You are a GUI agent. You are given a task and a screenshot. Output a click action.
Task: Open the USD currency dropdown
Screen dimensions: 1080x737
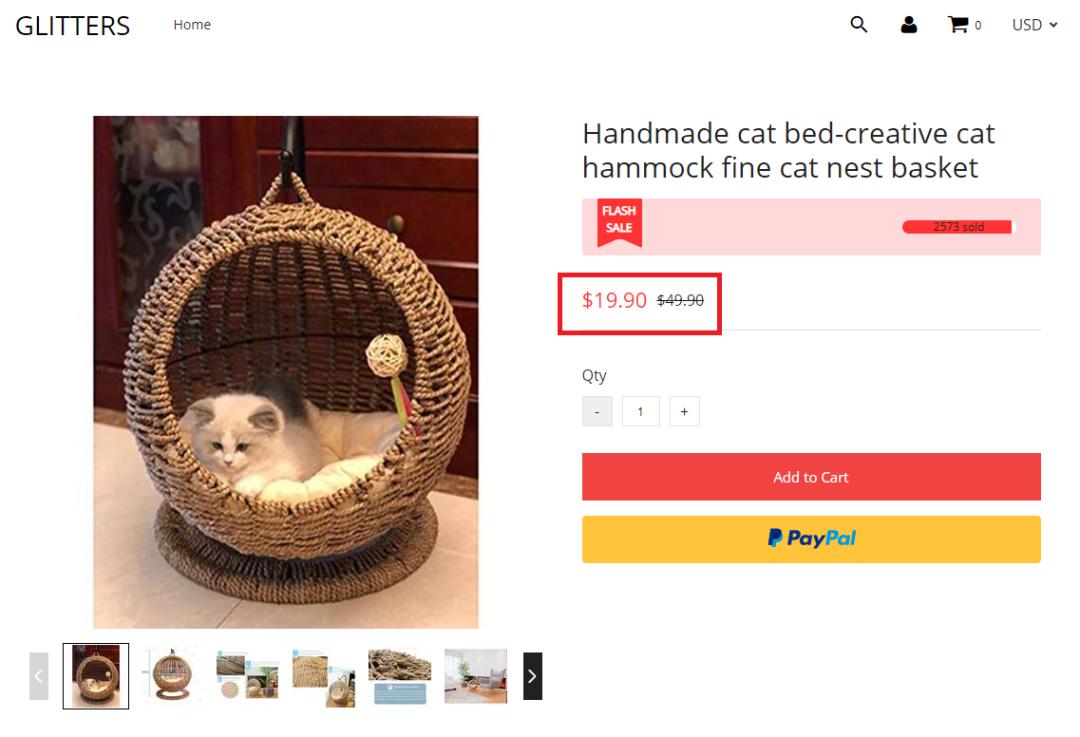pyautogui.click(x=1034, y=25)
